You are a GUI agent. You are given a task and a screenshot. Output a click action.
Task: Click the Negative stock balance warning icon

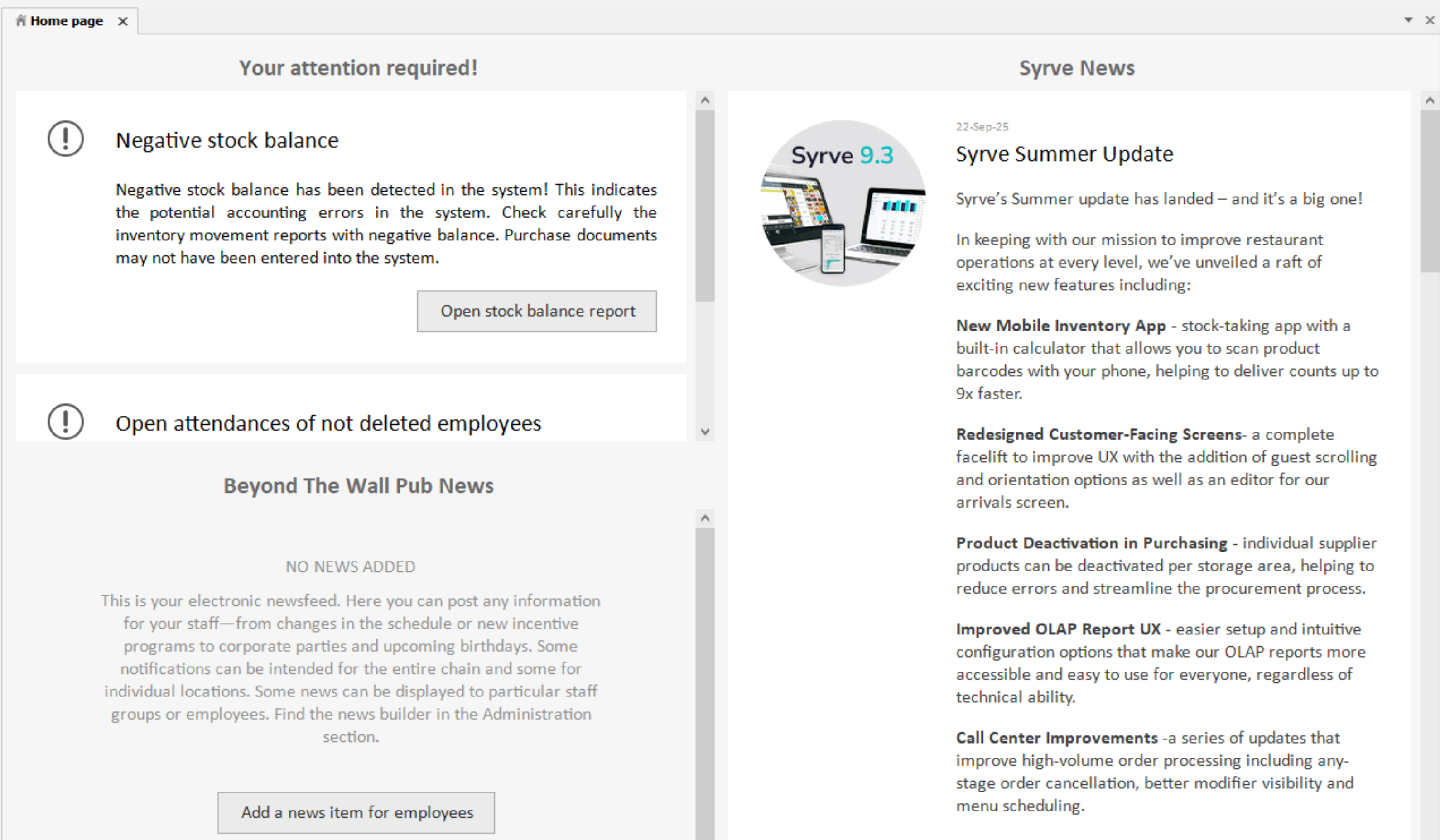pyautogui.click(x=66, y=139)
